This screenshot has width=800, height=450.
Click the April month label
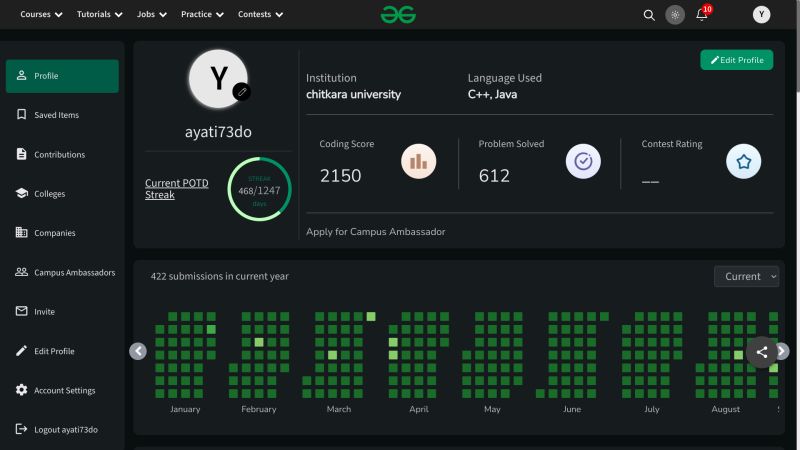pos(419,409)
